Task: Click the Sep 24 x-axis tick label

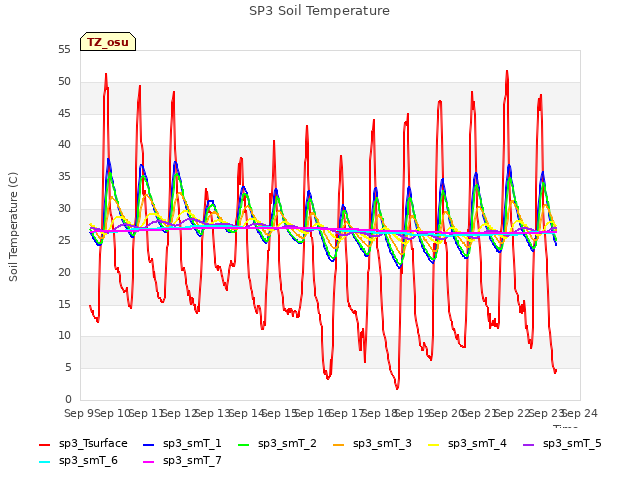Action: (580, 413)
